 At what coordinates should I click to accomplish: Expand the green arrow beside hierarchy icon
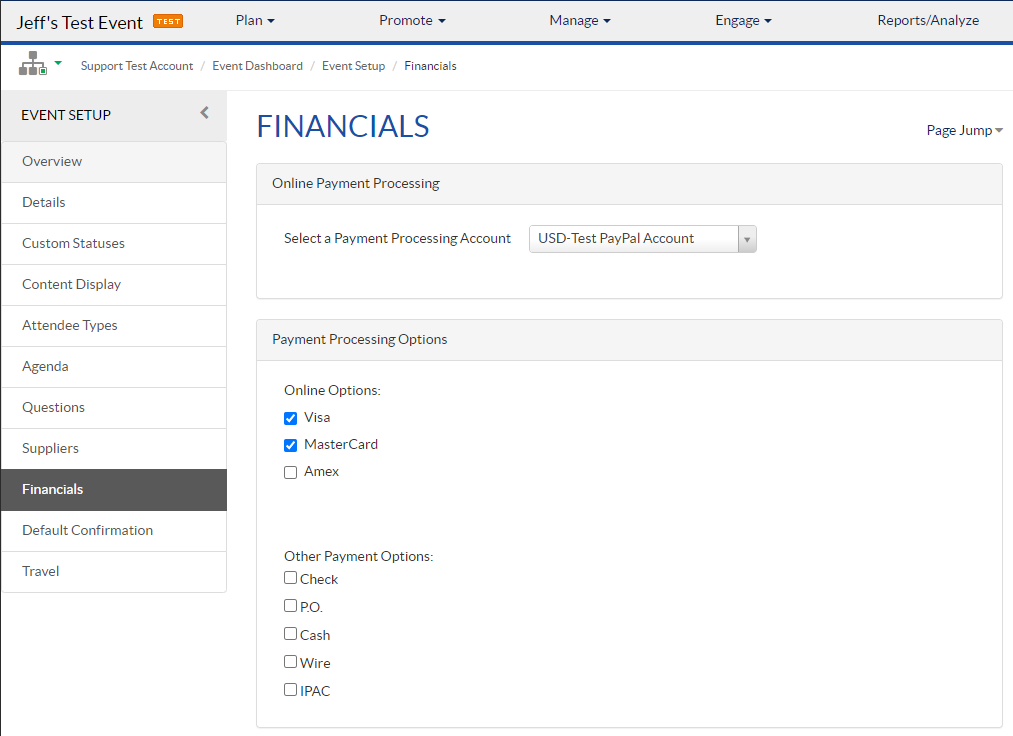tap(58, 63)
